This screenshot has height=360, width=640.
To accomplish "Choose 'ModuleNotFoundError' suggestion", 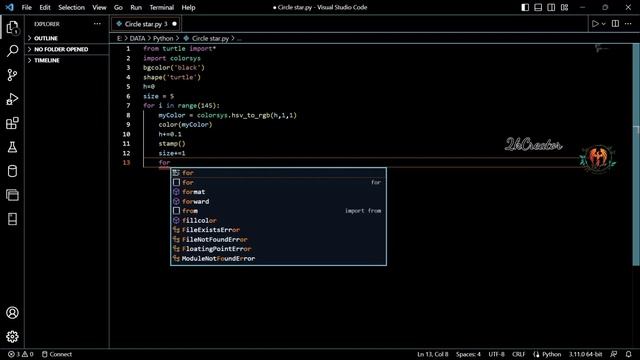I will [278, 258].
